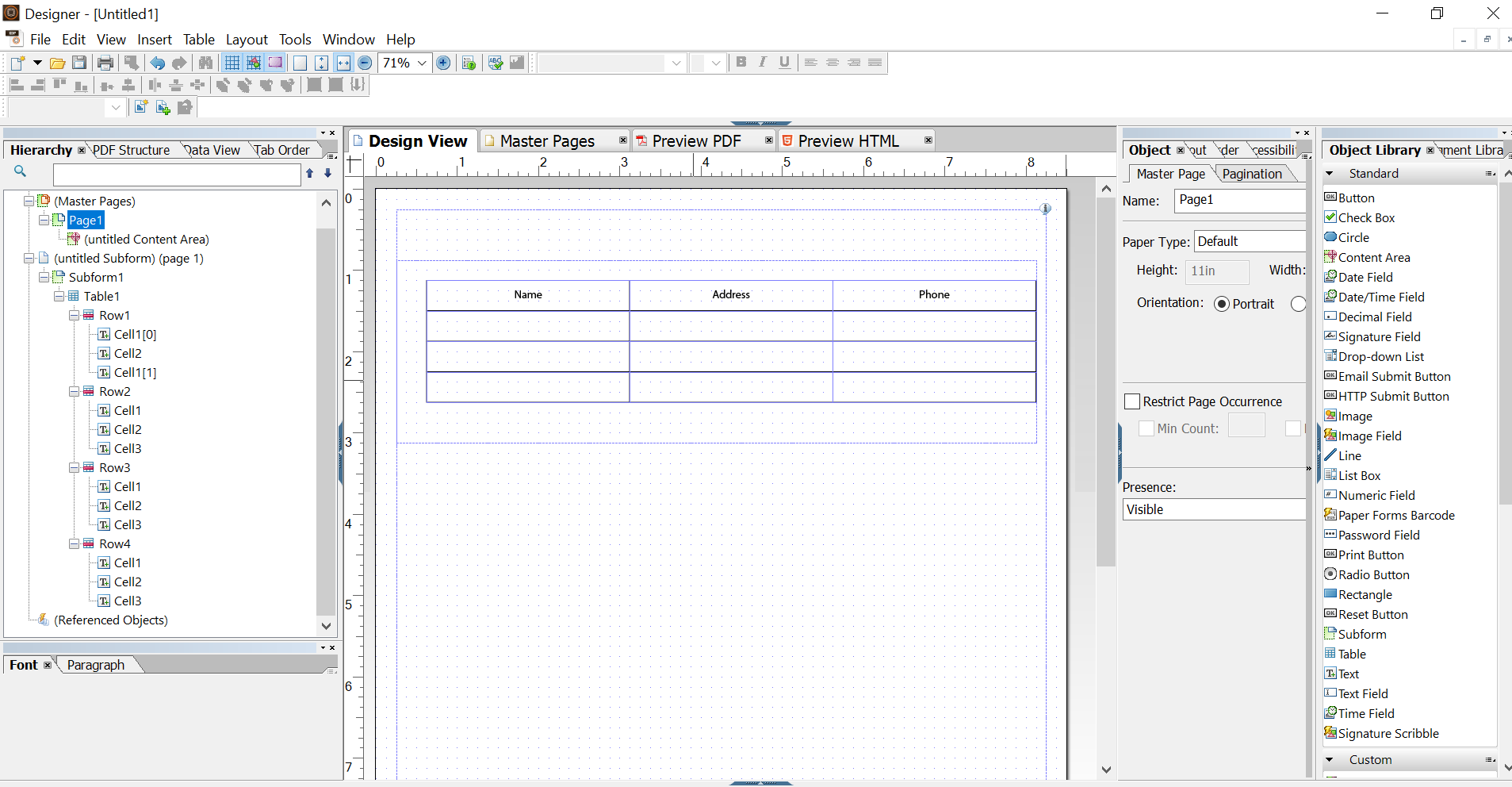Select the Portrait orientation radio button

click(x=1222, y=304)
